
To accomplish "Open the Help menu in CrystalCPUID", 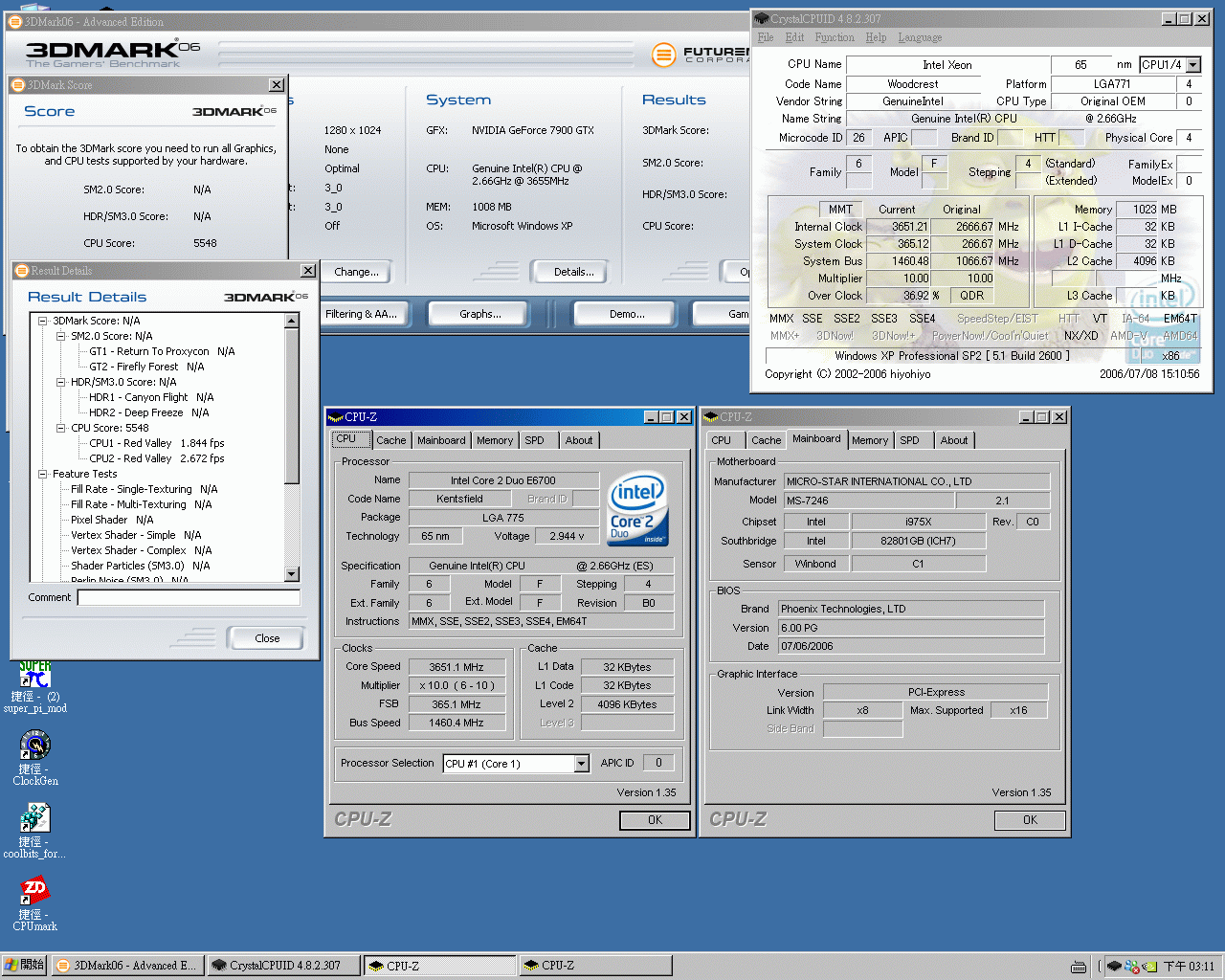I will (876, 37).
